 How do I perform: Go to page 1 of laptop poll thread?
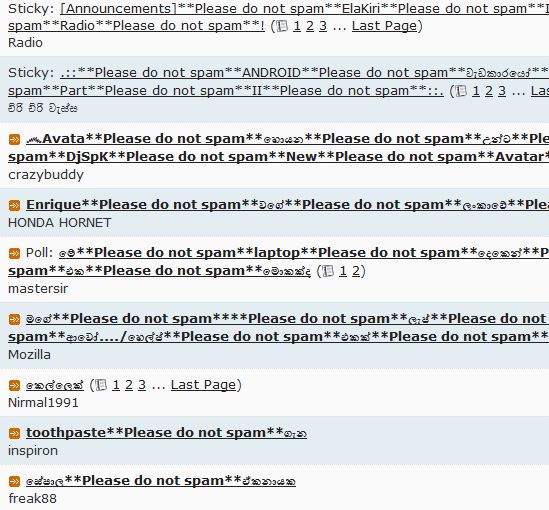pyautogui.click(x=343, y=271)
